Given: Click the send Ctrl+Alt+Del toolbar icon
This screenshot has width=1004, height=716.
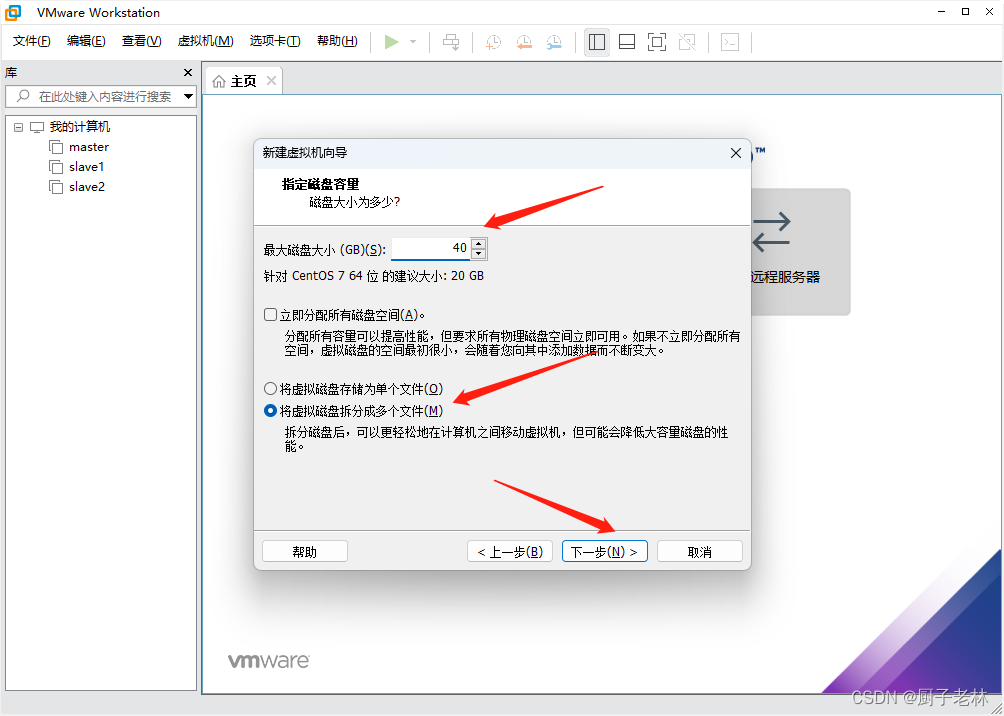Looking at the screenshot, I should pyautogui.click(x=451, y=42).
